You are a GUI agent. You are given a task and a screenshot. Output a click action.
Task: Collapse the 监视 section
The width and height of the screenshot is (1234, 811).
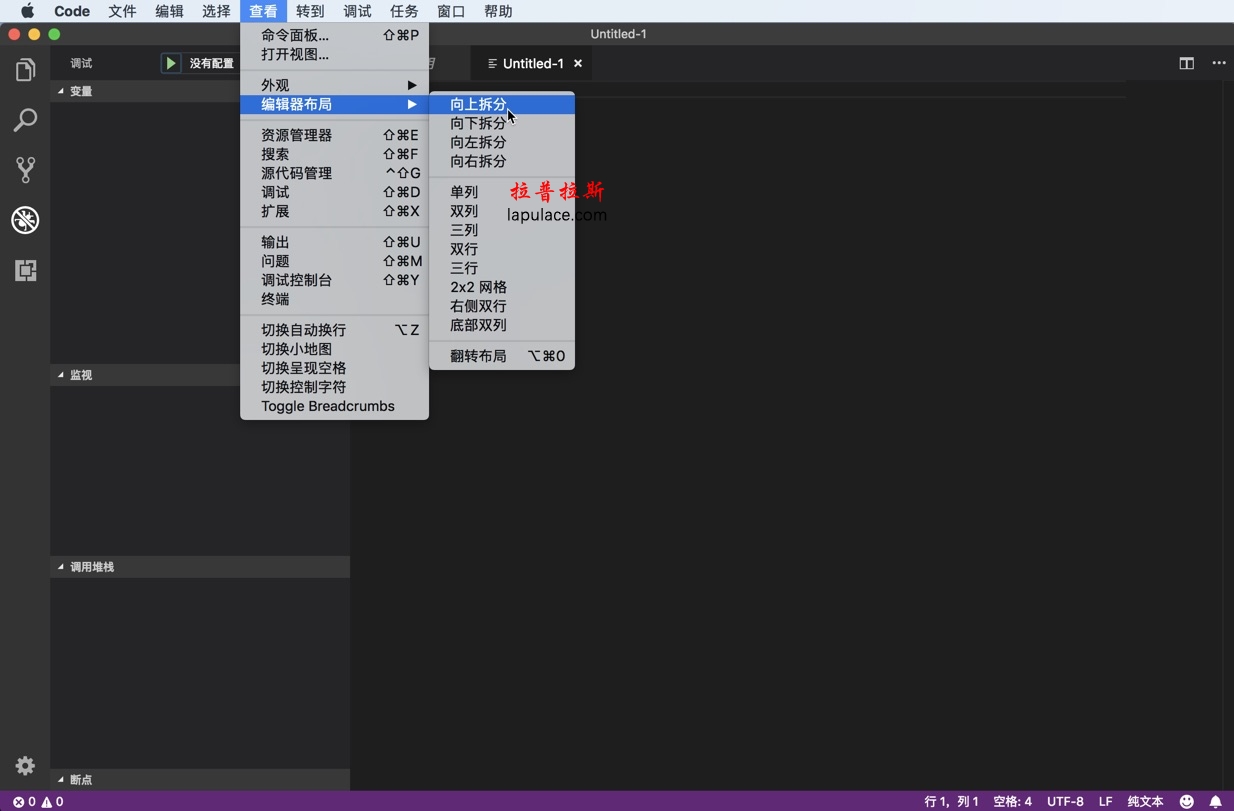tap(200, 375)
